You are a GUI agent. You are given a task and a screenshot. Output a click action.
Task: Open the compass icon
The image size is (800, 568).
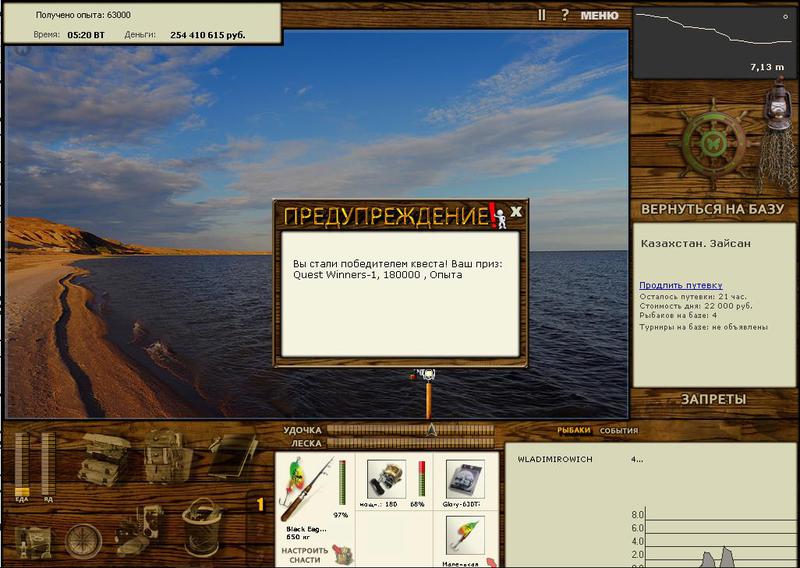83,541
